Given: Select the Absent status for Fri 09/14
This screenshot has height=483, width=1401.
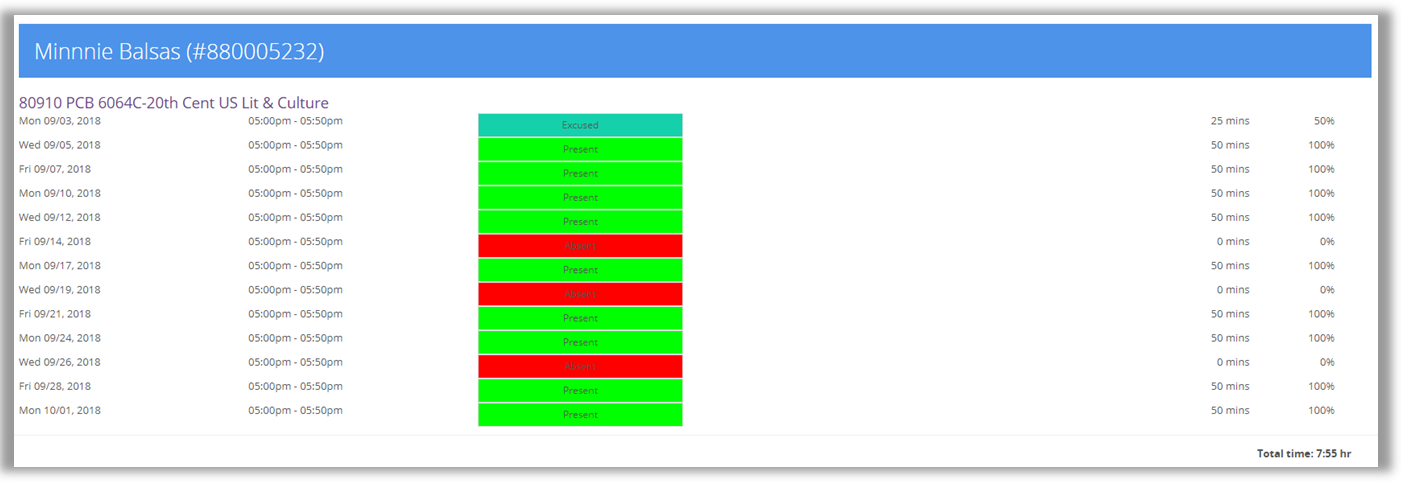Looking at the screenshot, I should click(580, 246).
